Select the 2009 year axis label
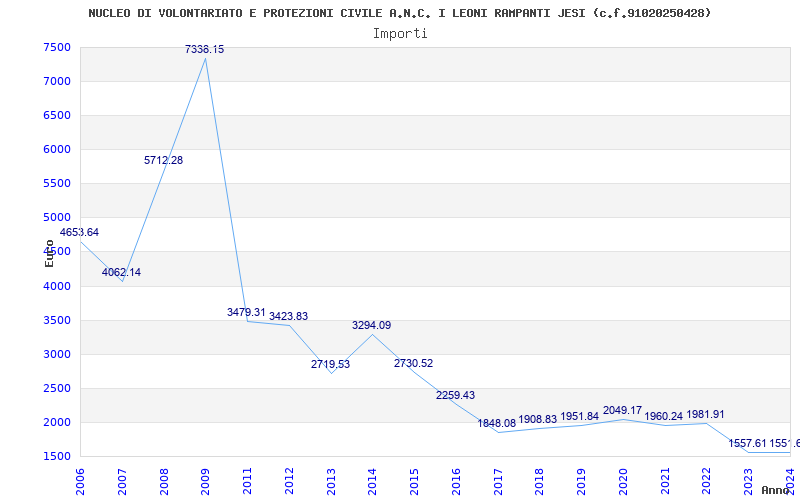The height and width of the screenshot is (500, 800). 206,482
